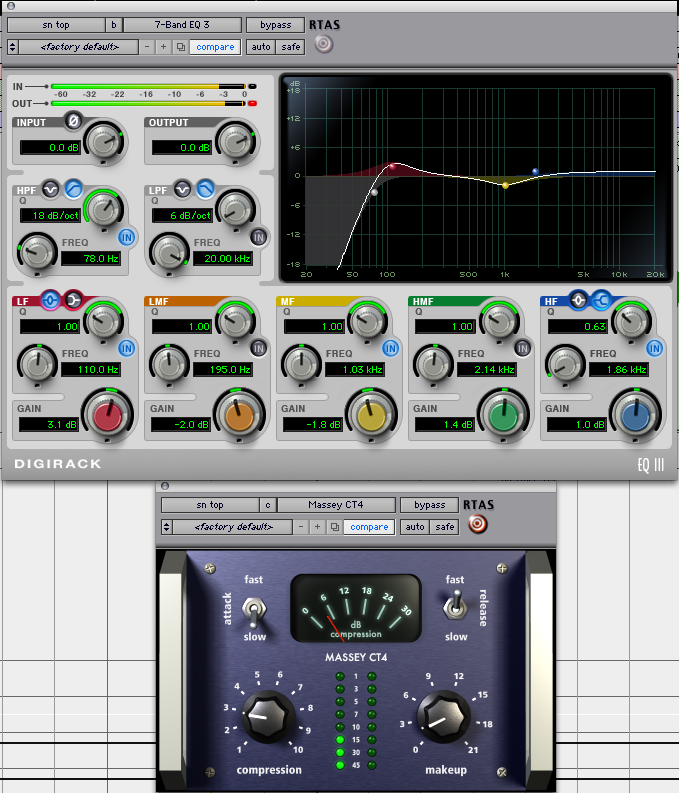Select the LPF notch filter type icon
This screenshot has width=679, height=793.
click(x=182, y=190)
